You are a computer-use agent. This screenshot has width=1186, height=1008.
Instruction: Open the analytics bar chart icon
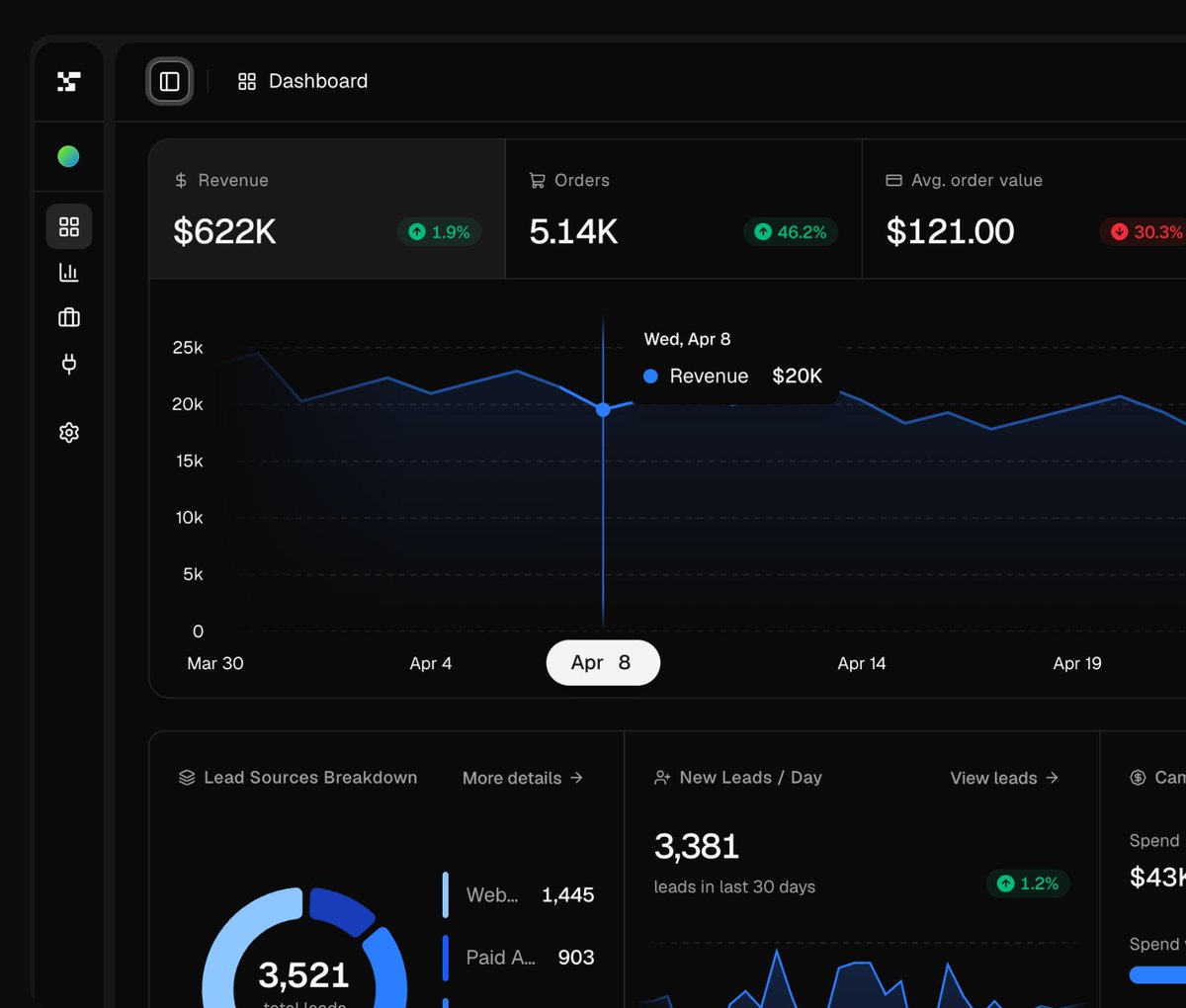(x=69, y=272)
